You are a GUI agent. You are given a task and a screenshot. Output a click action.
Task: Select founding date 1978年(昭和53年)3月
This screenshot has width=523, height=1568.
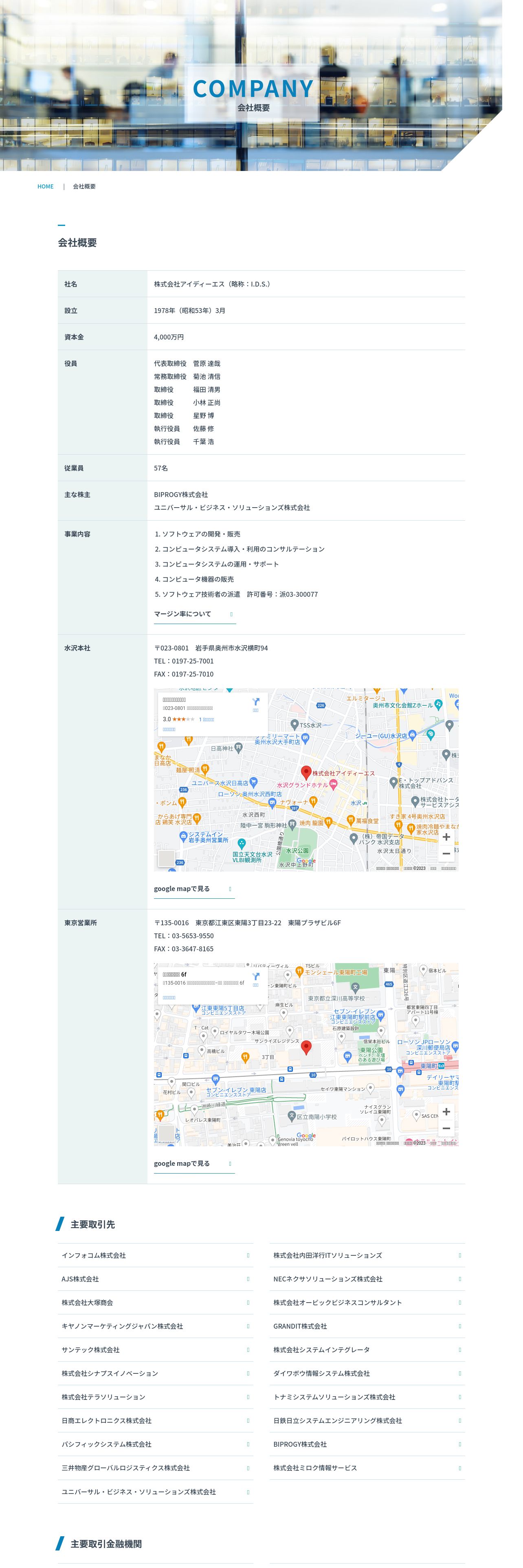click(189, 311)
